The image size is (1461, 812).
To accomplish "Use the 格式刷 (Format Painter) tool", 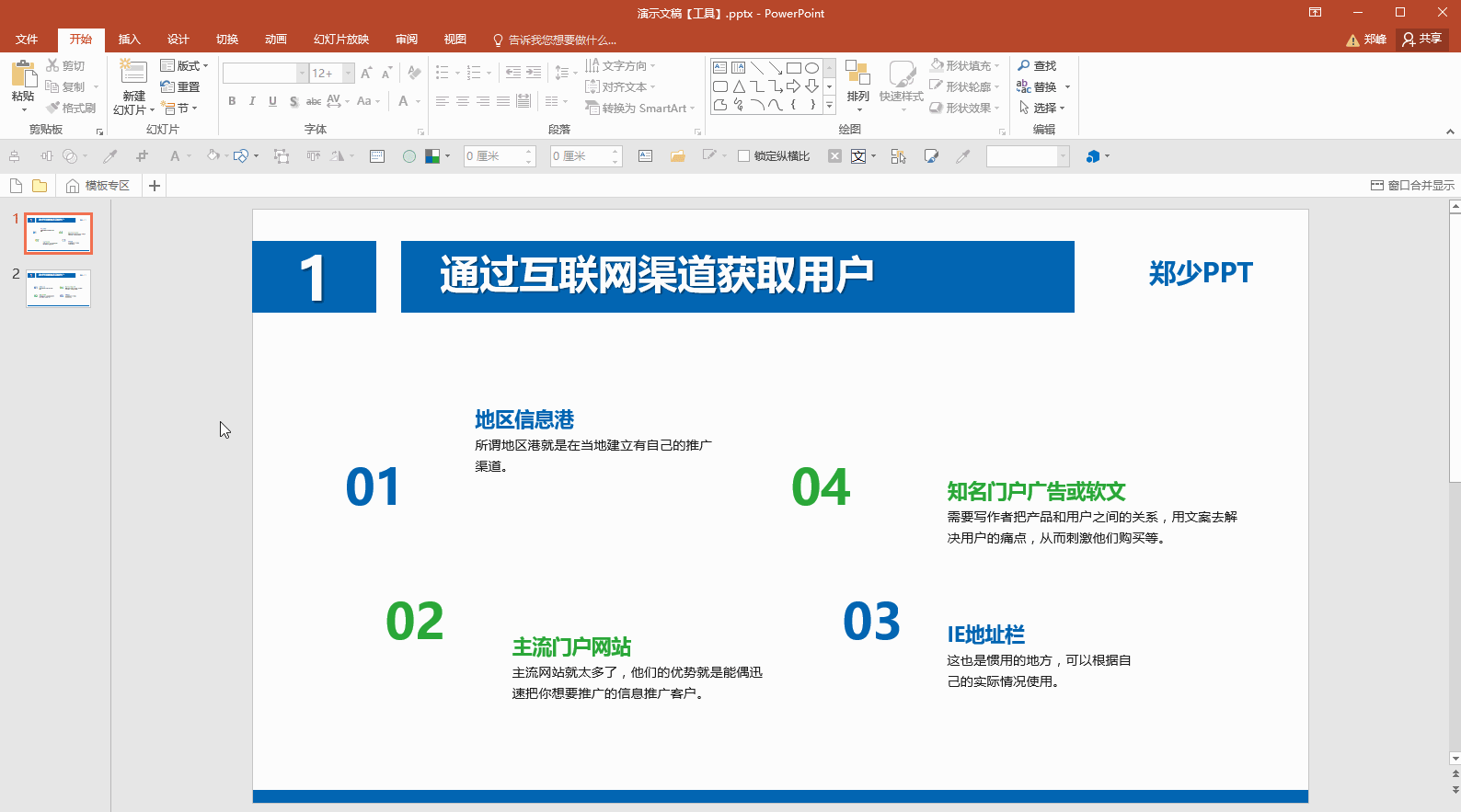I will click(72, 108).
